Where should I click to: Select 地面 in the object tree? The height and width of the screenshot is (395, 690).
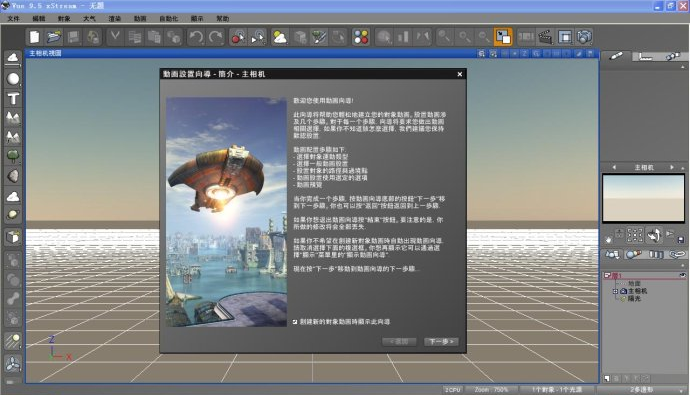coord(634,284)
